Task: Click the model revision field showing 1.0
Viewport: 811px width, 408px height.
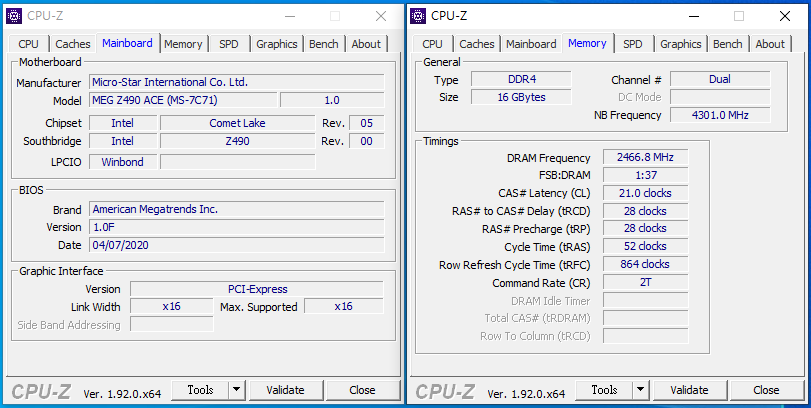Action: 332,100
